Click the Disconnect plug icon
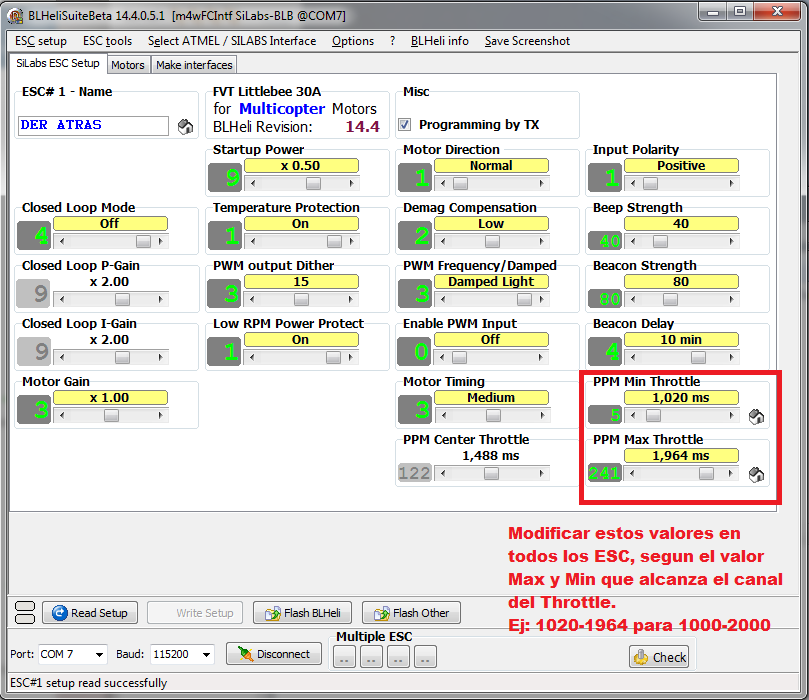Viewport: 809px width, 700px height. (246, 654)
